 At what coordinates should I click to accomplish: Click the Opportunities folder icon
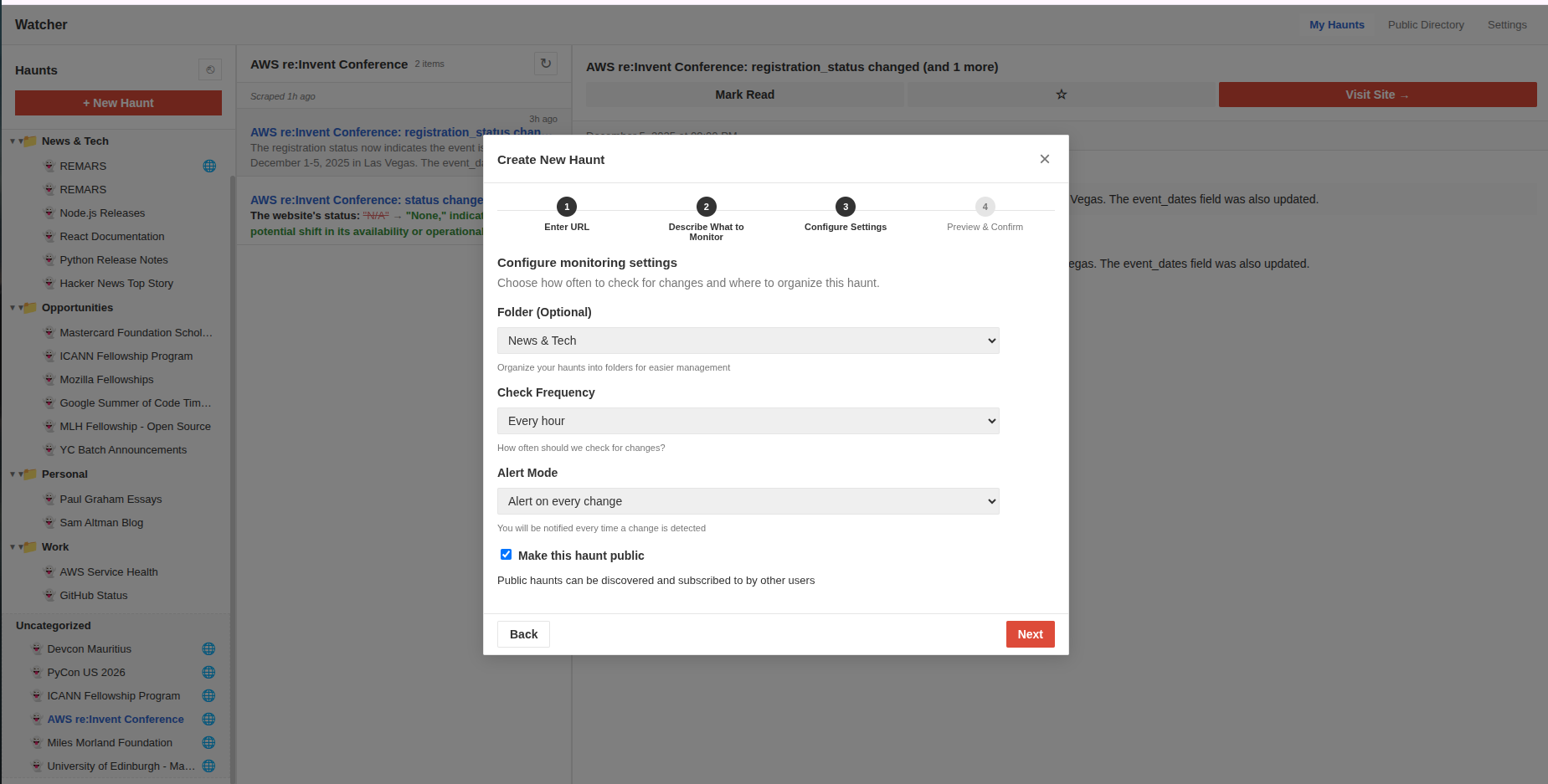(x=30, y=307)
